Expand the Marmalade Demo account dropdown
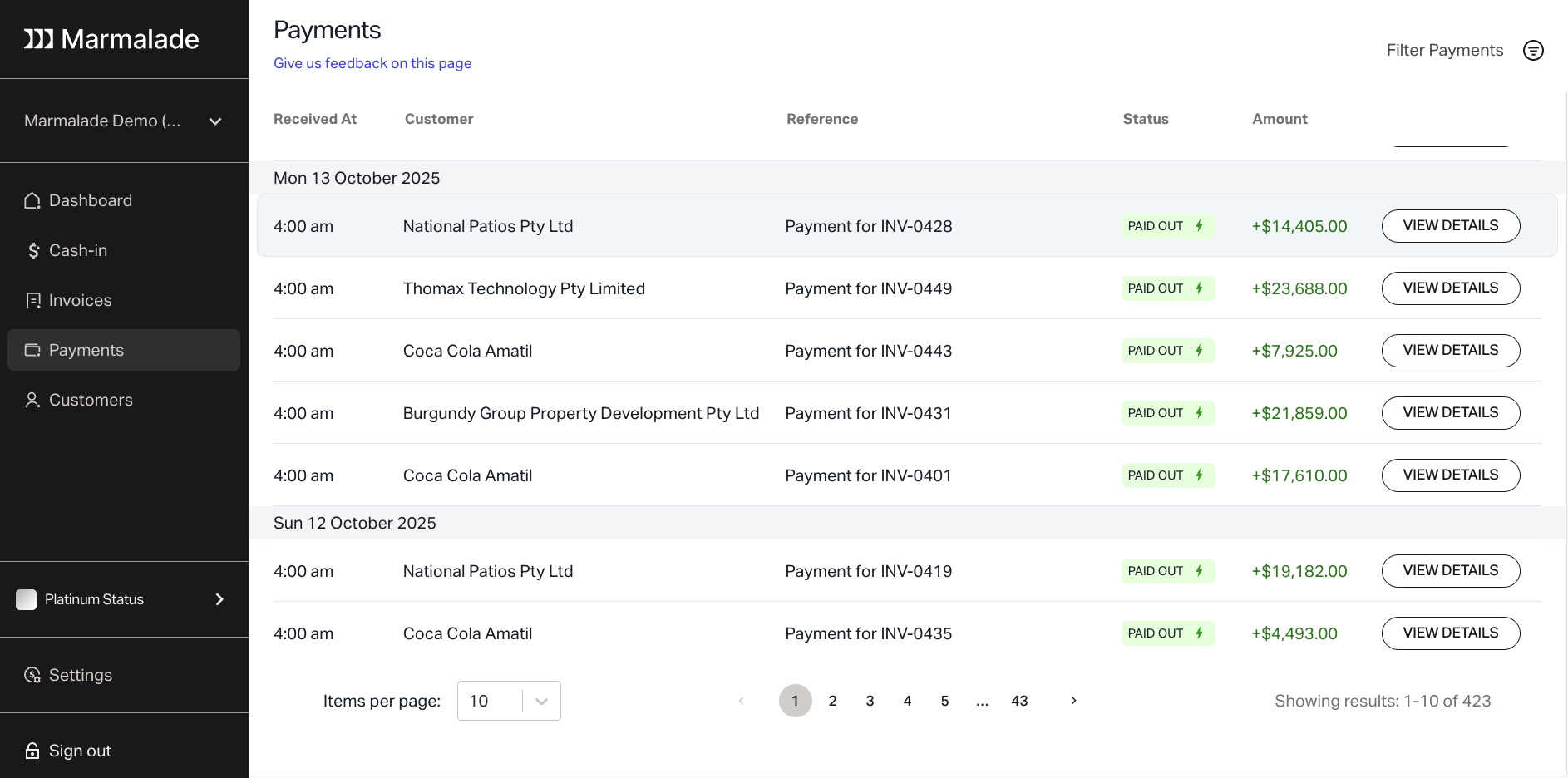 [215, 121]
